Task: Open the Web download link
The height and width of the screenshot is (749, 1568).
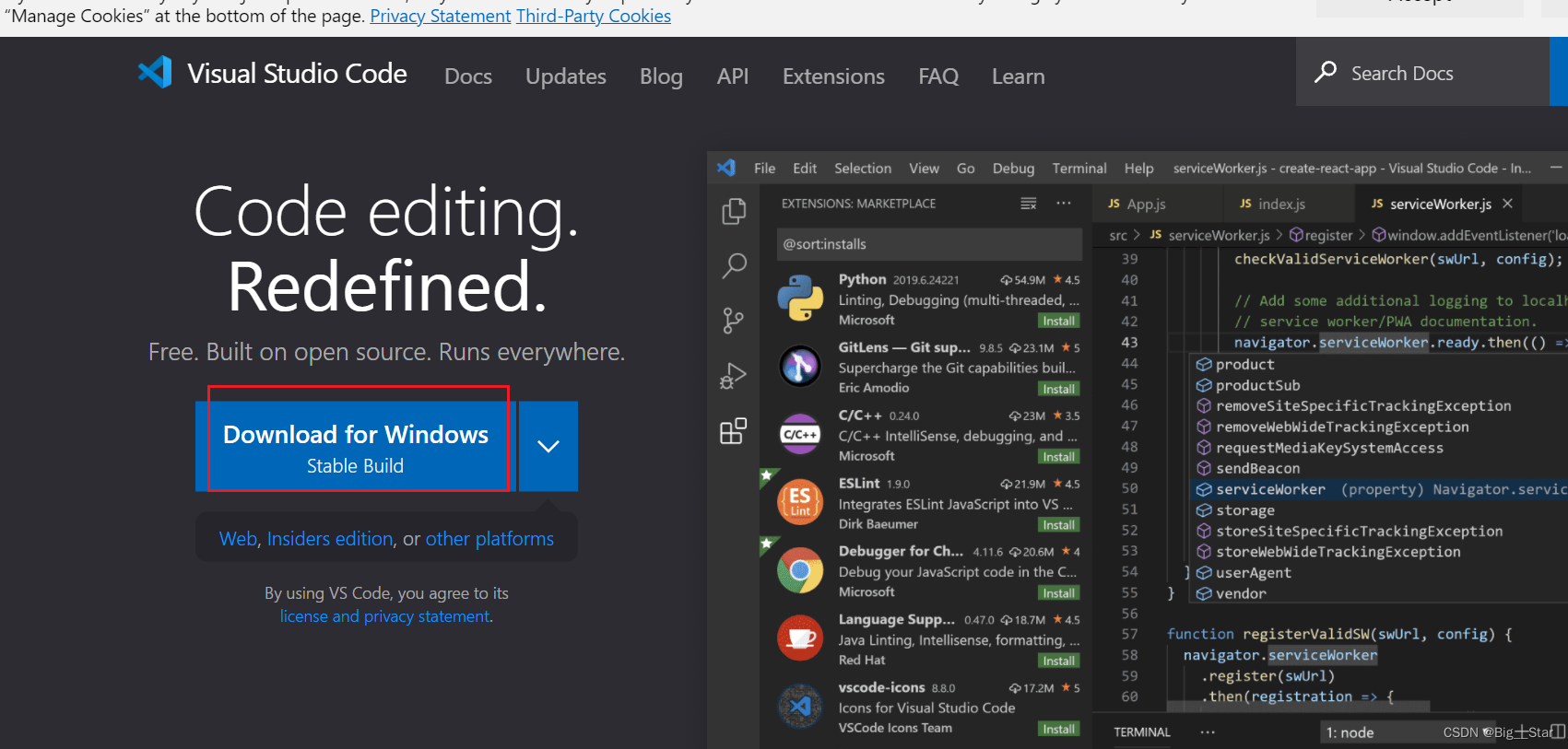Action: point(238,539)
